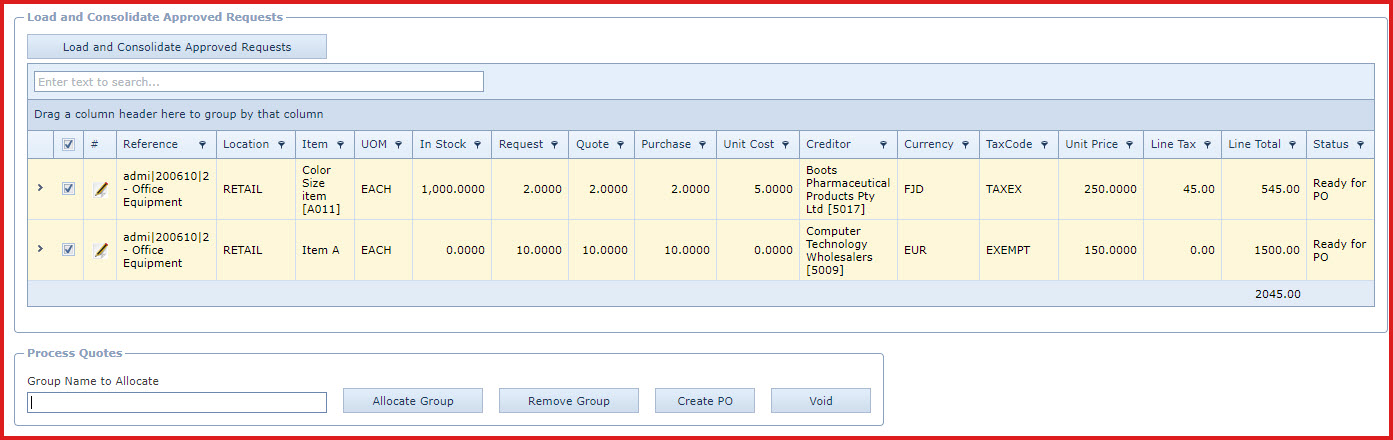Open filter icon on Currency column
This screenshot has height=440, width=1393.
pyautogui.click(x=966, y=145)
